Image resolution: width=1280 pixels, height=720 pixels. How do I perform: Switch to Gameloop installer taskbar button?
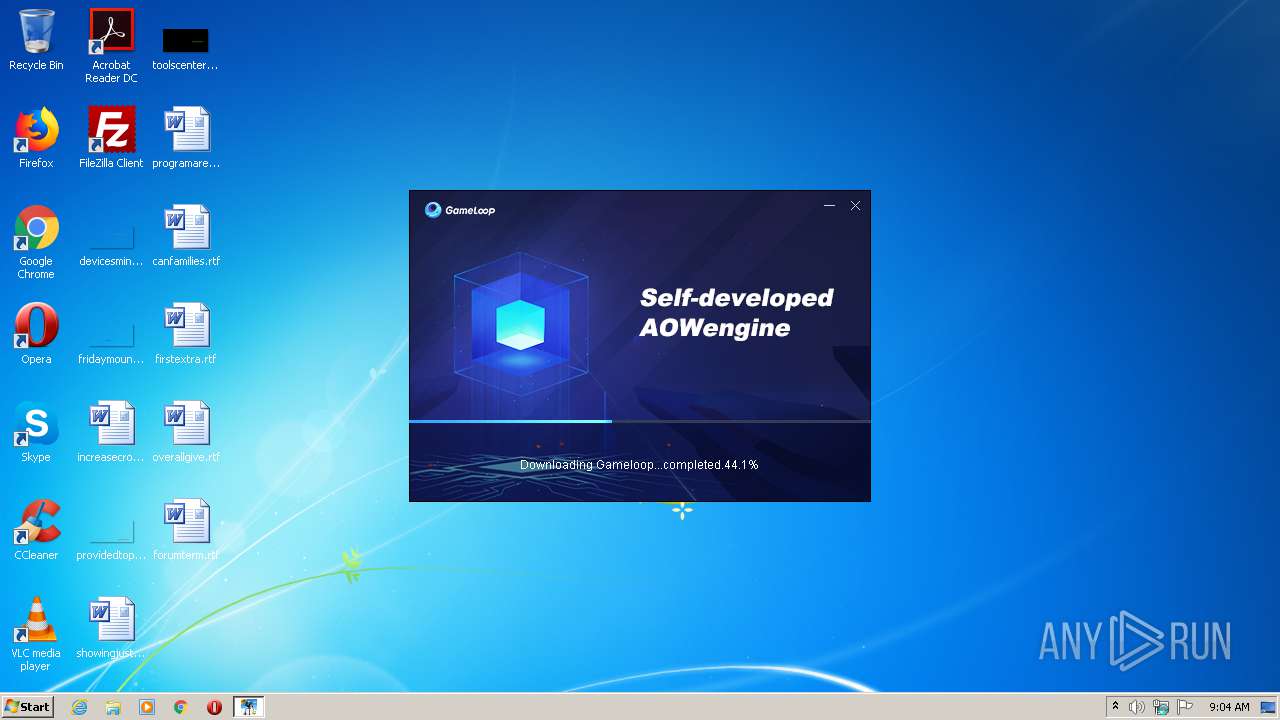(x=248, y=707)
